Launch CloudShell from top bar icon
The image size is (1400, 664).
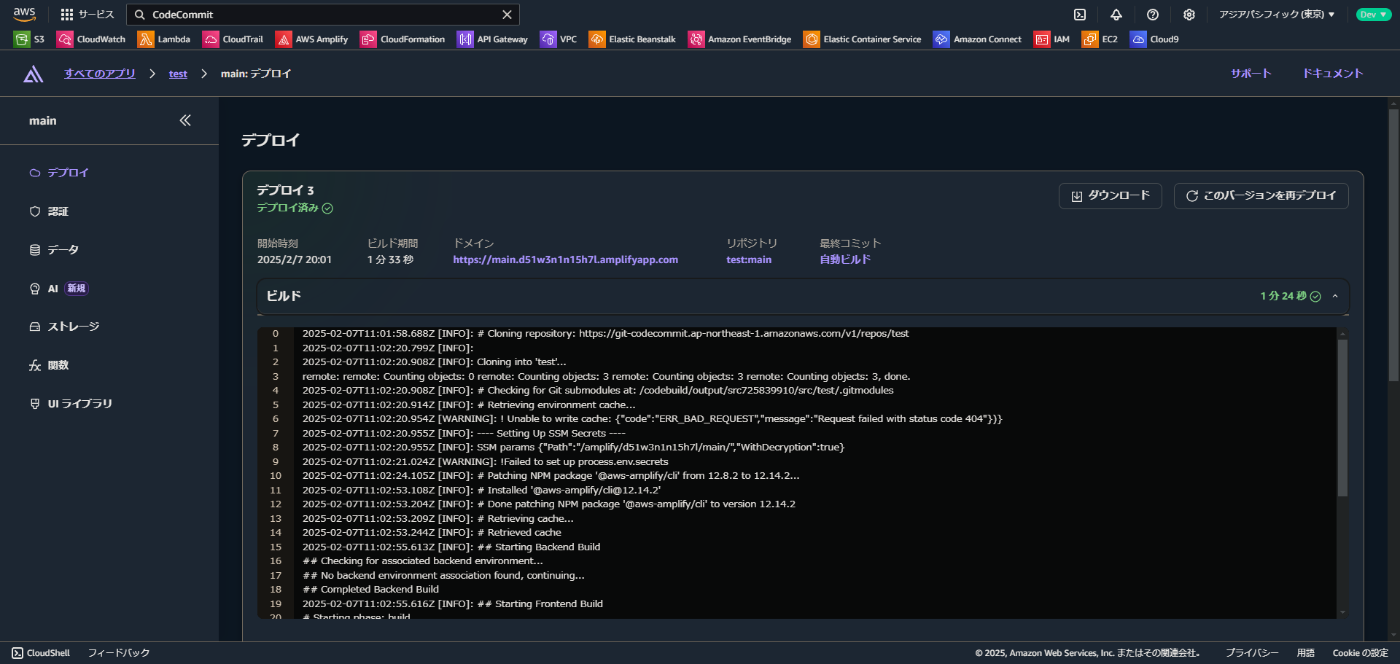pos(1080,15)
